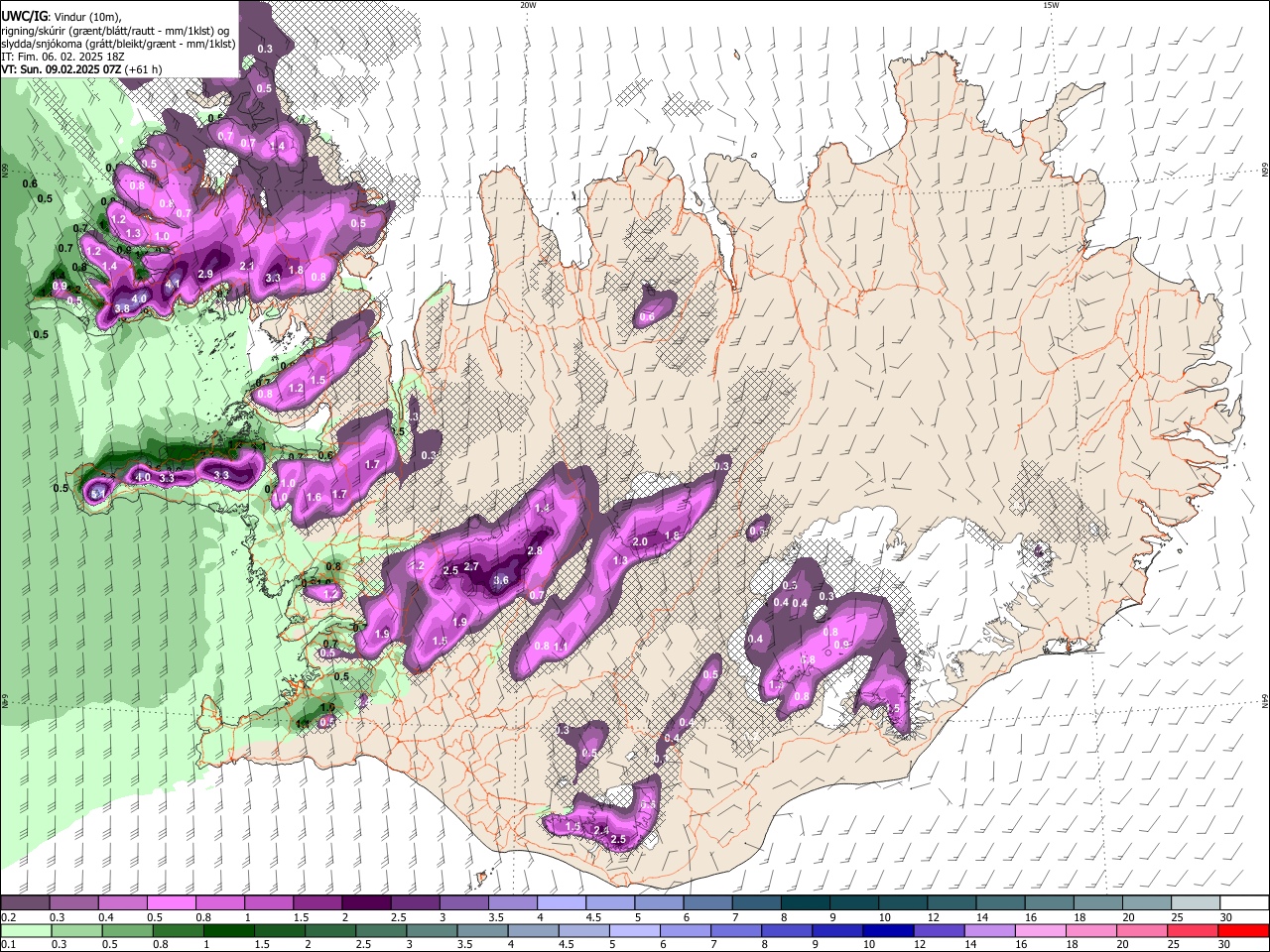Click the '4.1' precipitation value in the Westfjords
Viewport: 1270px width, 952px height.
(x=173, y=285)
